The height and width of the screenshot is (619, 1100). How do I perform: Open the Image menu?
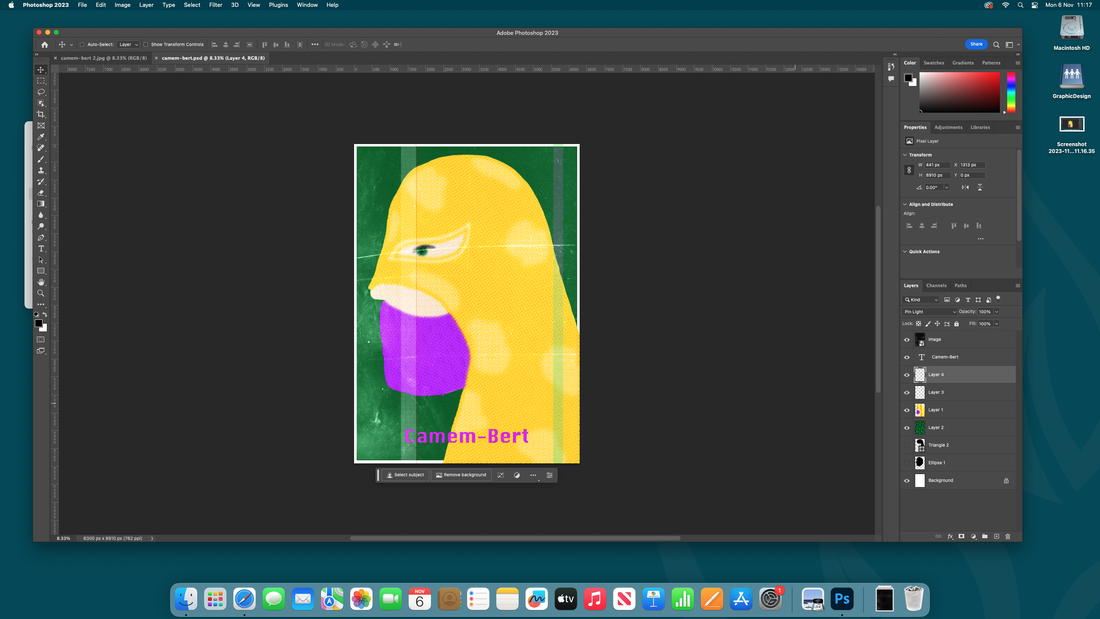coord(122,5)
